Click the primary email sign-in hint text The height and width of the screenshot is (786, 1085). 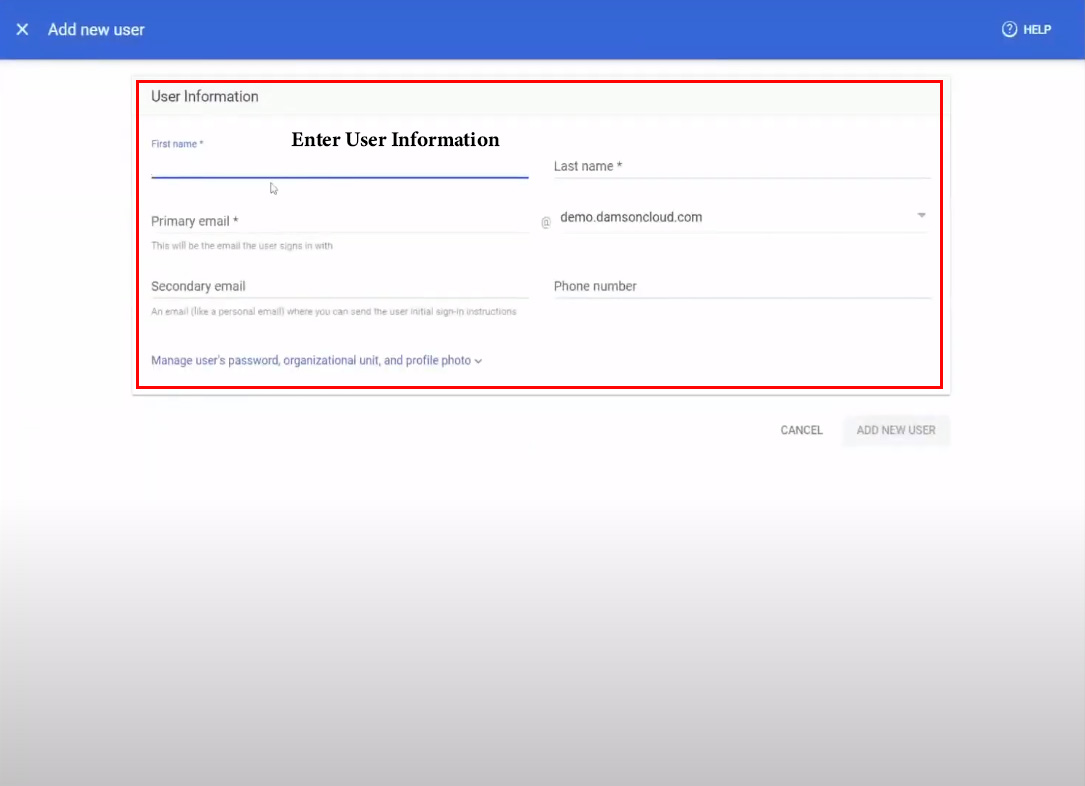click(242, 246)
